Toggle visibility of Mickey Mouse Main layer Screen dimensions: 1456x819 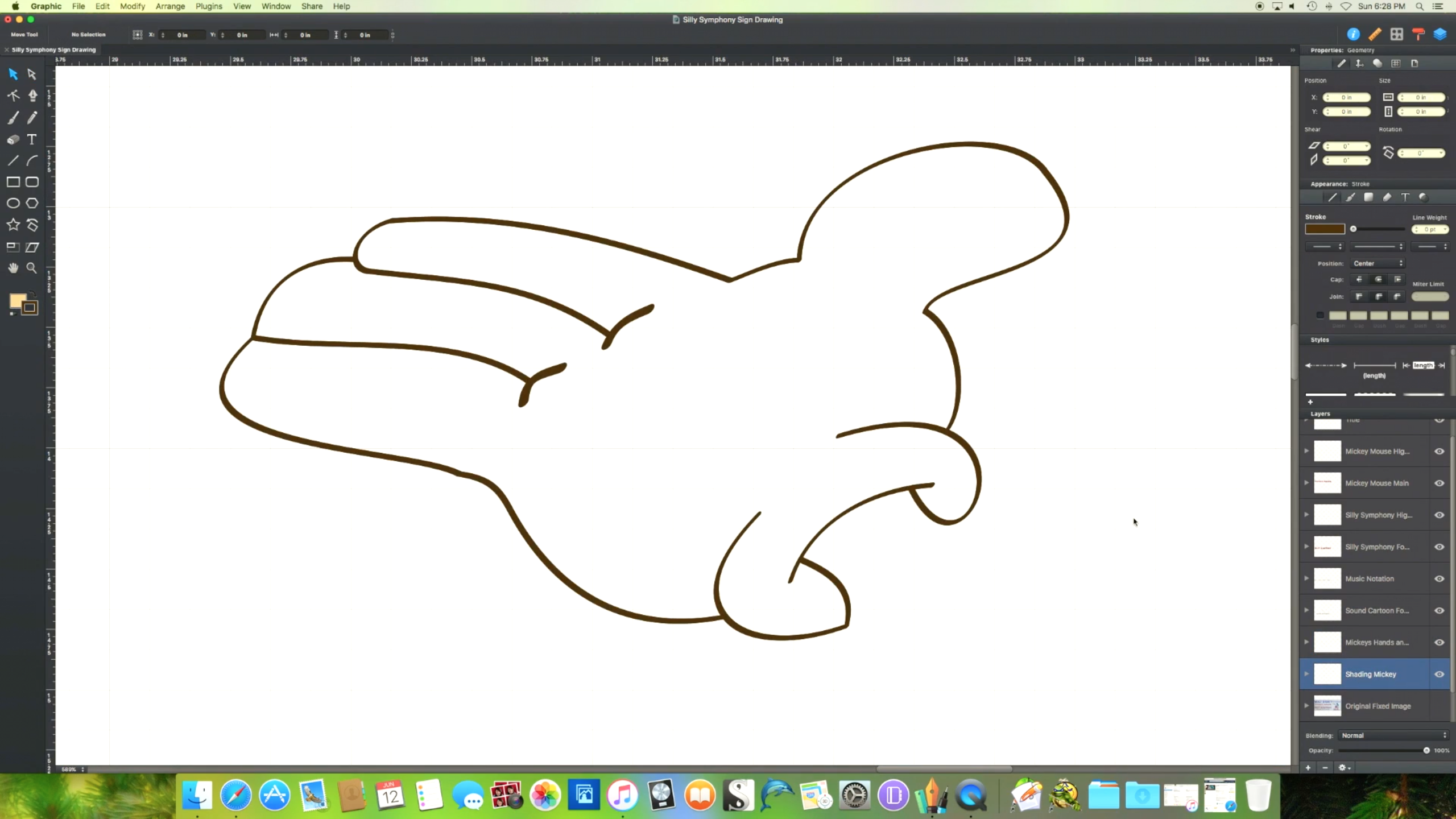(1440, 483)
